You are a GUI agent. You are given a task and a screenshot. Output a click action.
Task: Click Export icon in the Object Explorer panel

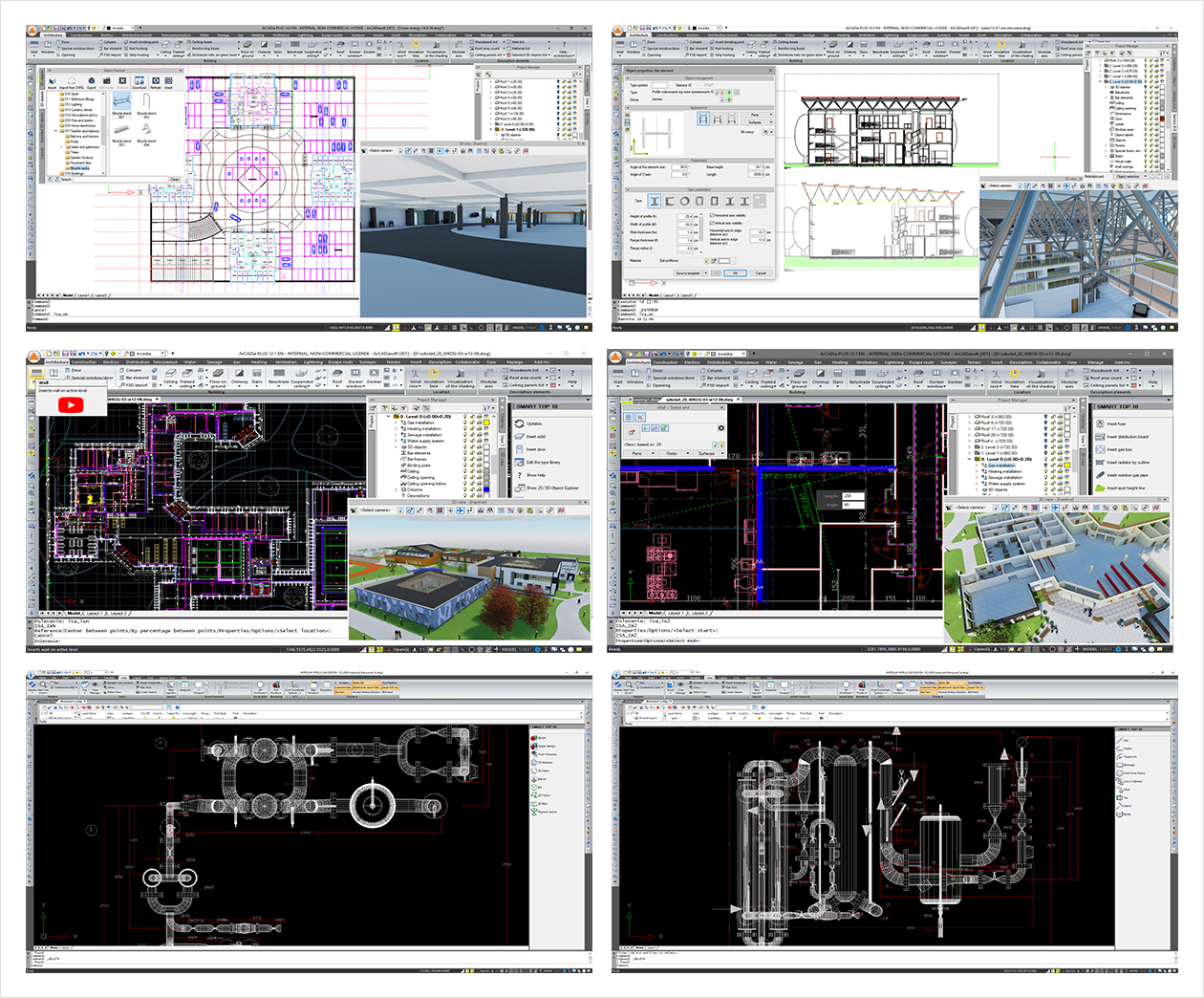click(92, 83)
